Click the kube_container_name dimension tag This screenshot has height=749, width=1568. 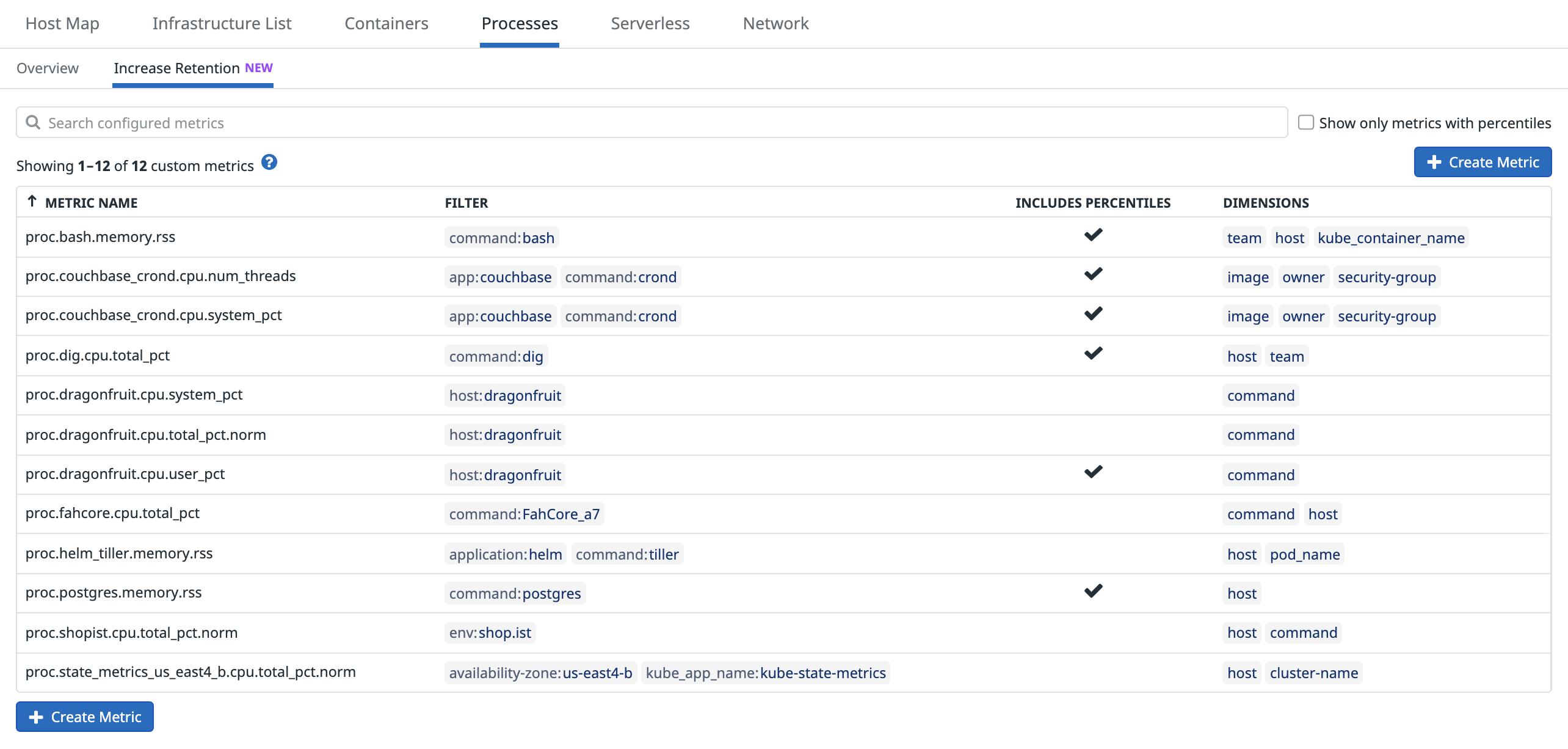pyautogui.click(x=1390, y=238)
